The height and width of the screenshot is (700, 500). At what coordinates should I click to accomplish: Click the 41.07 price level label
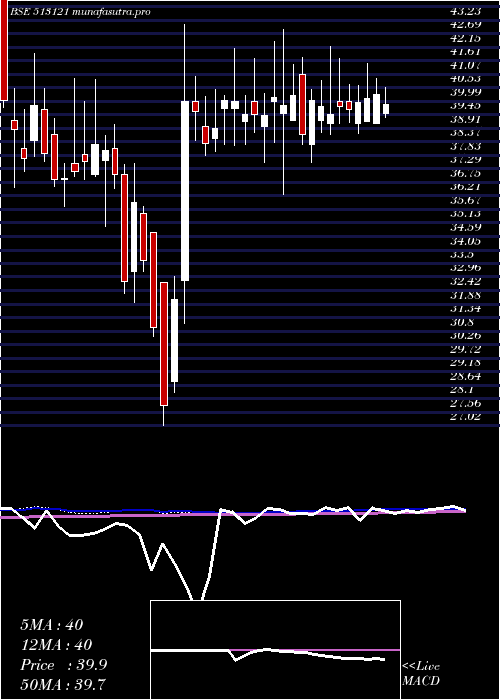[x=465, y=65]
